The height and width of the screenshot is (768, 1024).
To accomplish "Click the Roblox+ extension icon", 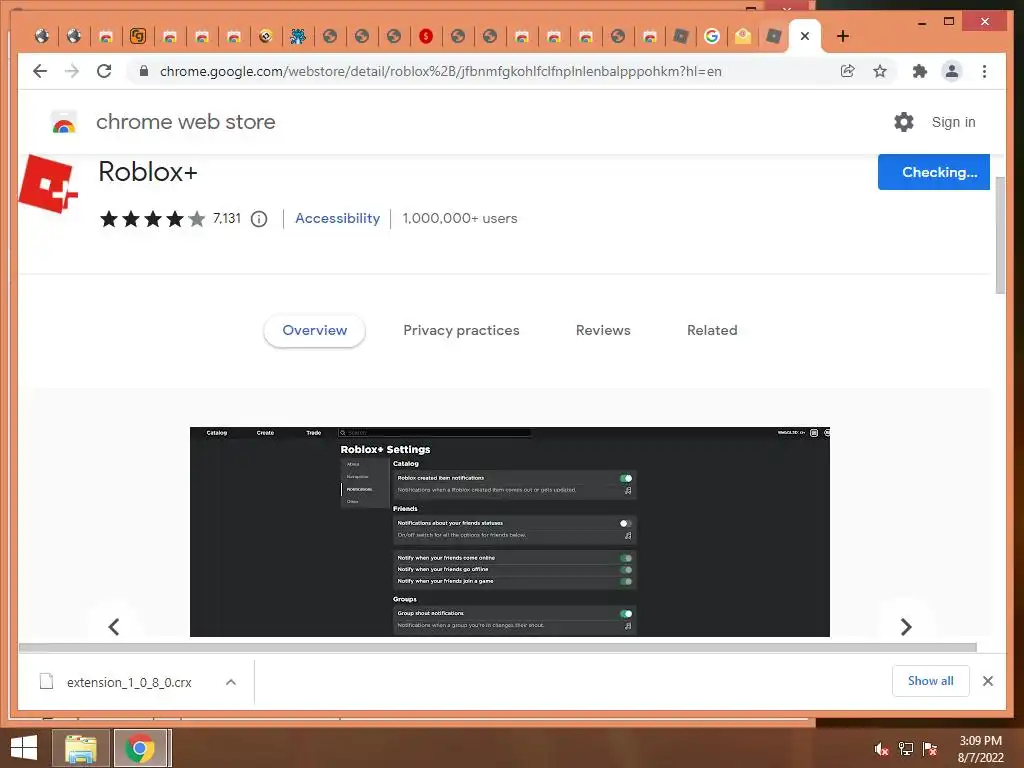I will click(48, 184).
